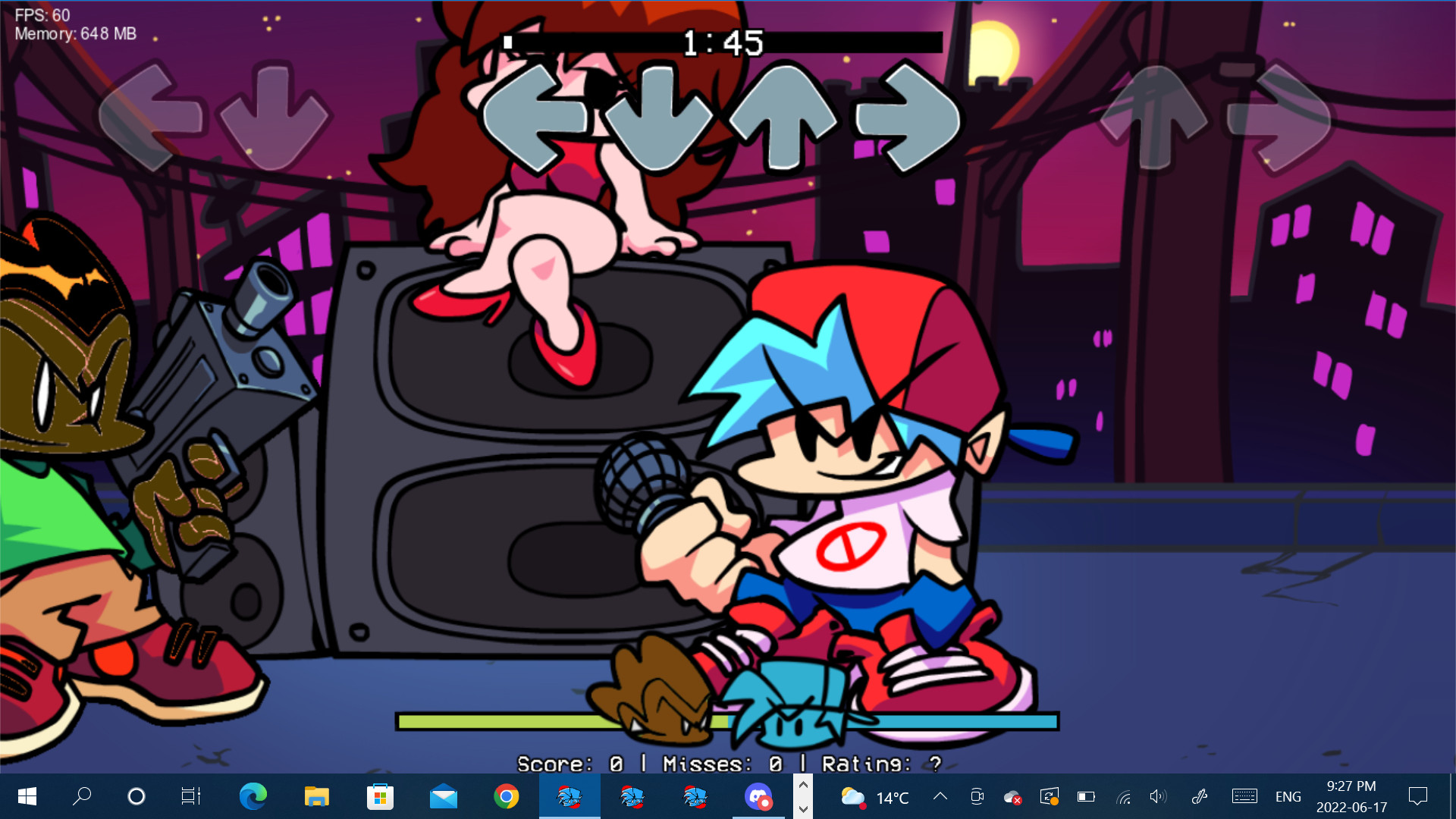Screen dimensions: 1456x819
Task: Open the Discord taskbar icon
Action: click(758, 796)
